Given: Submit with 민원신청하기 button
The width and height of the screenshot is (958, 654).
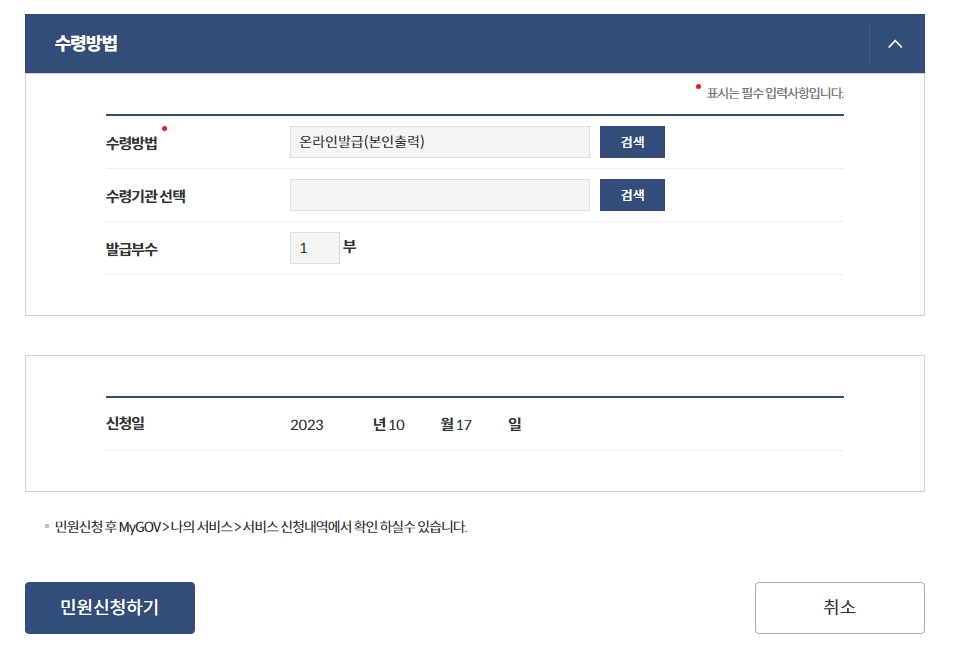Looking at the screenshot, I should click(110, 608).
